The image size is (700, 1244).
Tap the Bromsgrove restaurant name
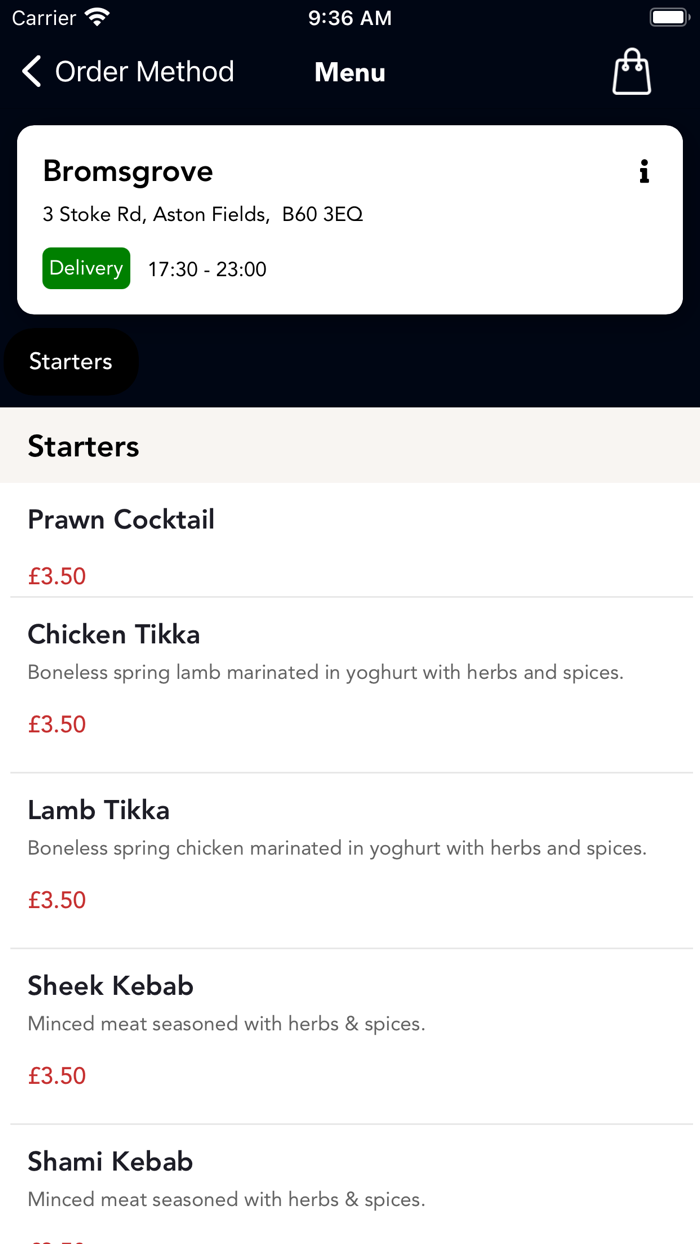click(x=128, y=171)
